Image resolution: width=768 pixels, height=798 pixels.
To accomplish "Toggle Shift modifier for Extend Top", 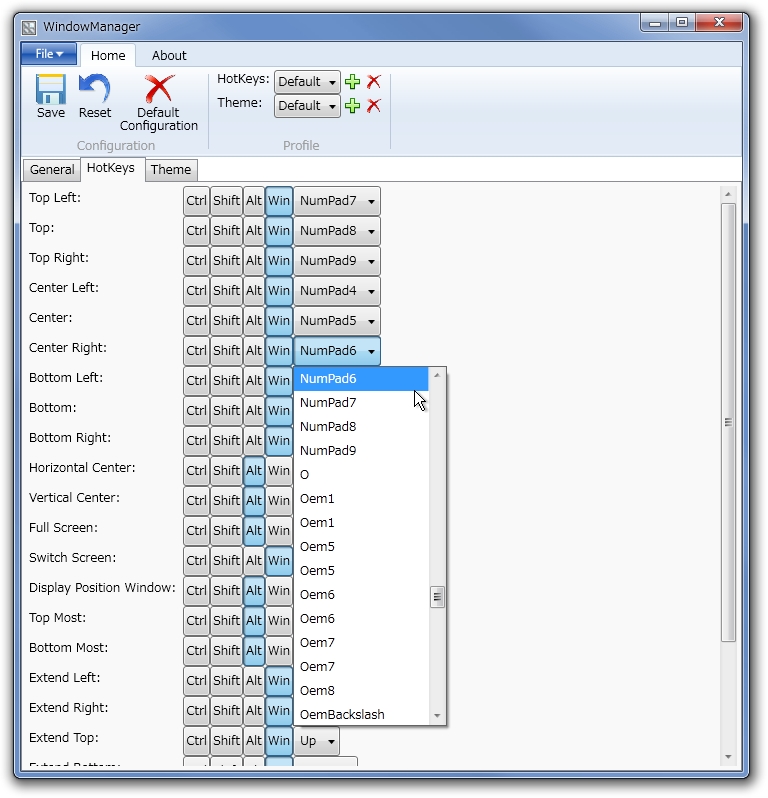I will tap(226, 741).
